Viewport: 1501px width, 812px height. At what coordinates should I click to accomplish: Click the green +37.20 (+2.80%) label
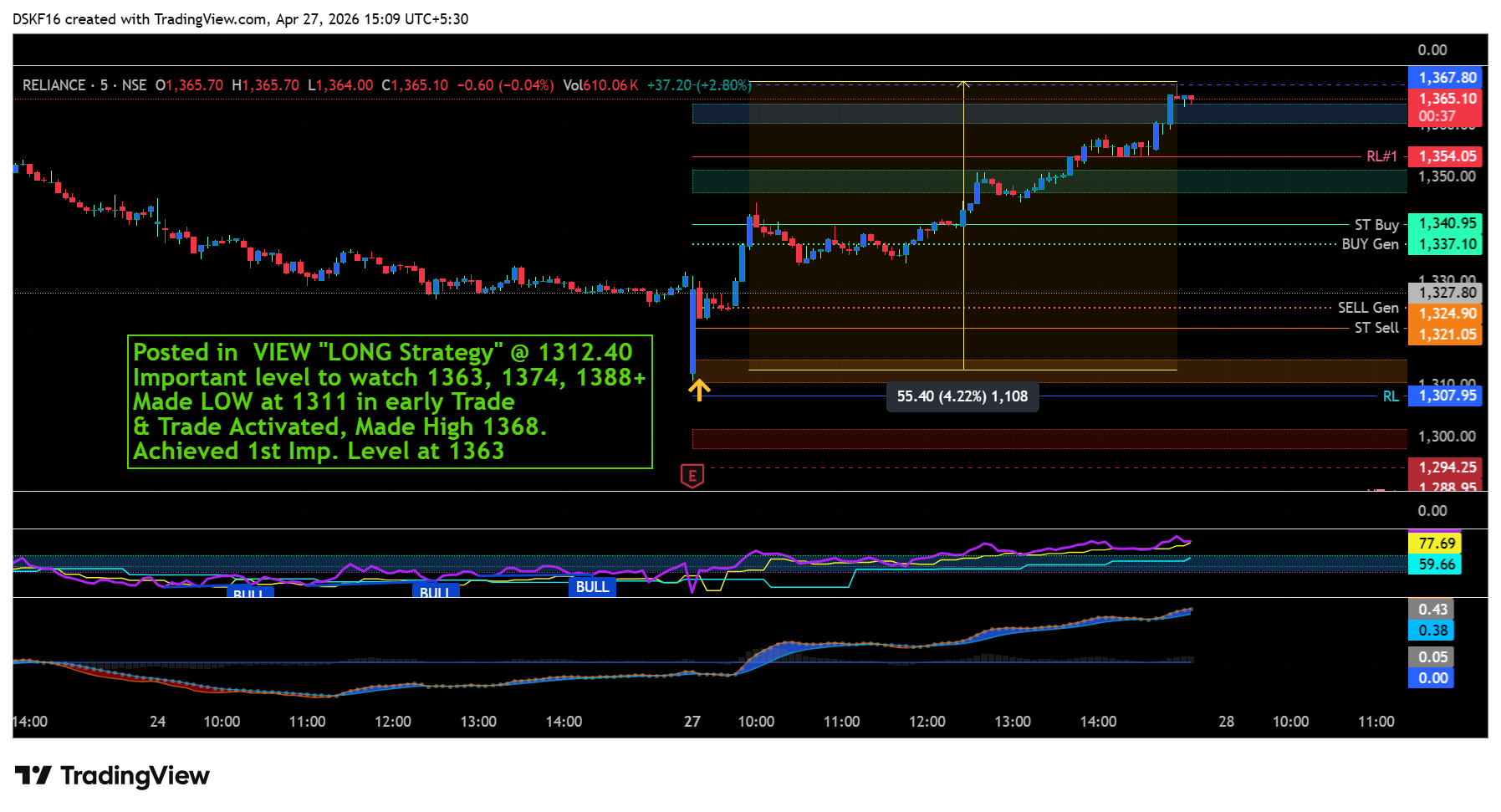pos(699,85)
